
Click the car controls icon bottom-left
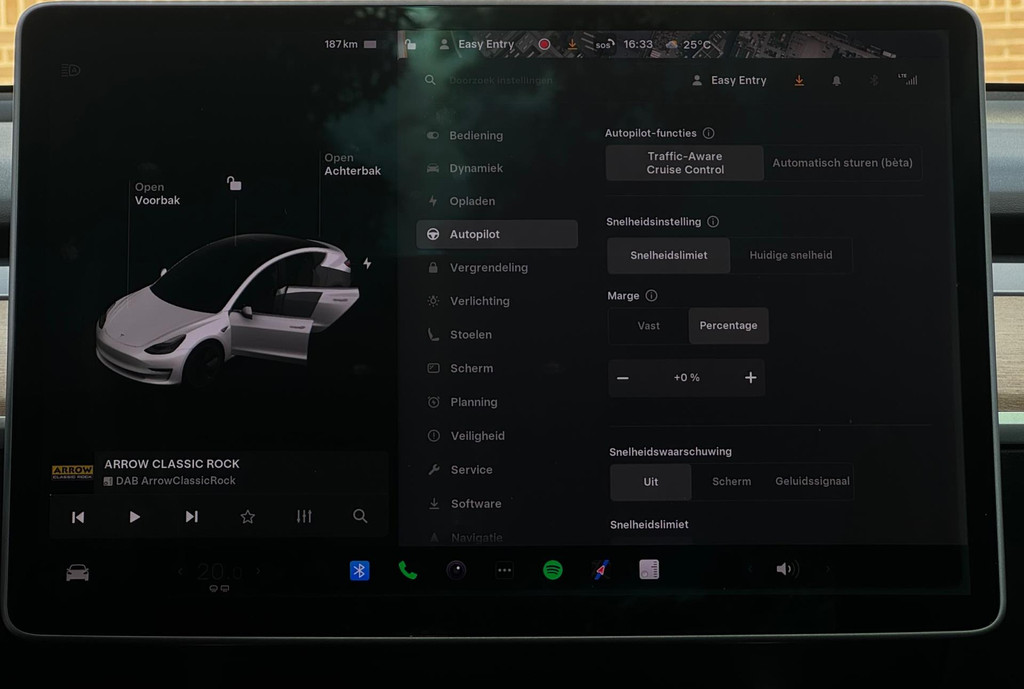[x=77, y=572]
